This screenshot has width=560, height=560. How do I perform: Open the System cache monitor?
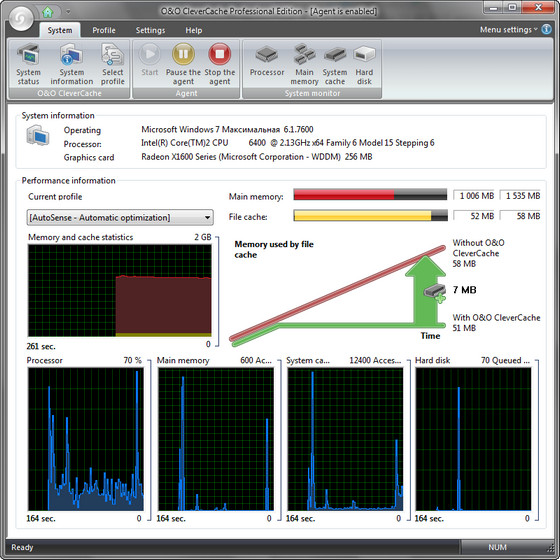click(x=335, y=65)
